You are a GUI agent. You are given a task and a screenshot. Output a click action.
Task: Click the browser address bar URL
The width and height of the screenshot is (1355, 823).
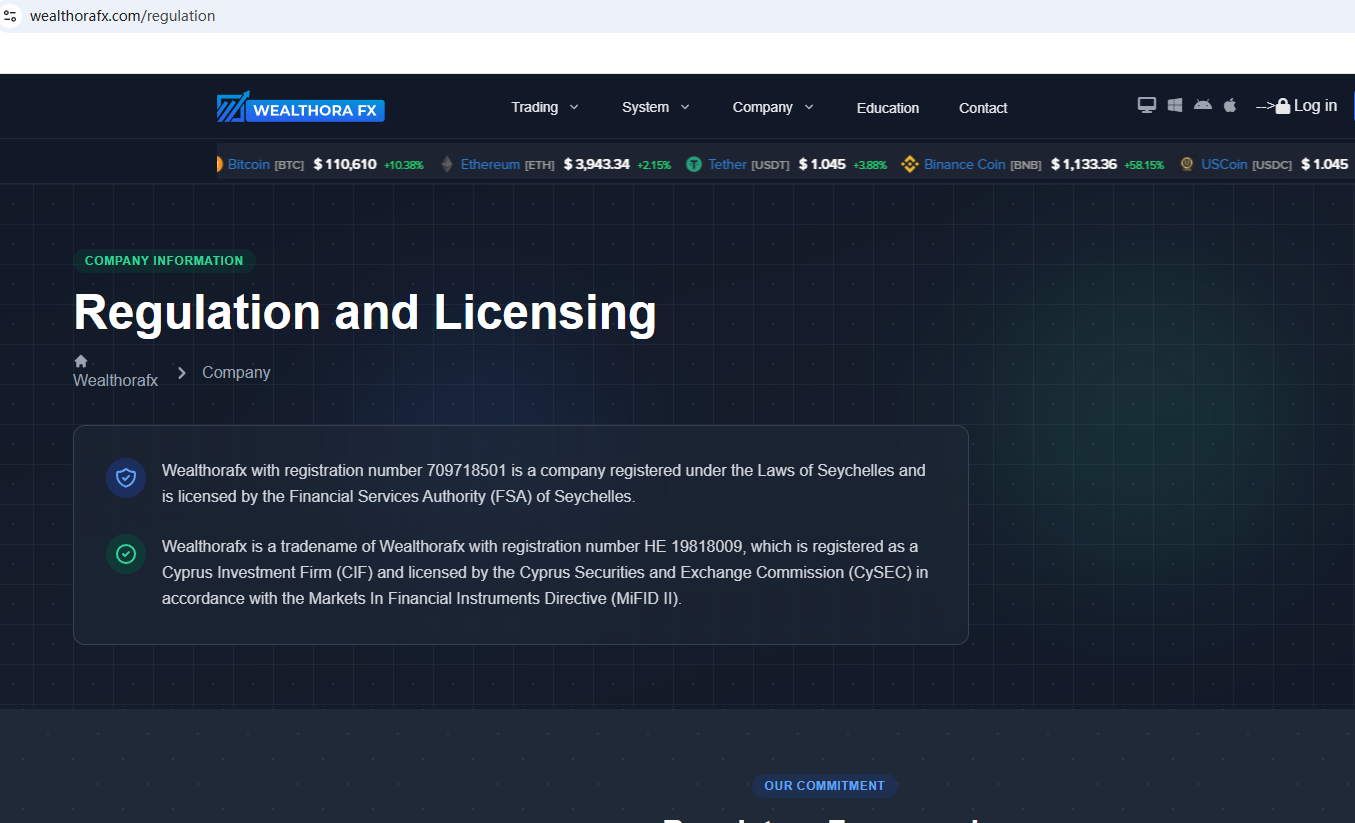122,16
